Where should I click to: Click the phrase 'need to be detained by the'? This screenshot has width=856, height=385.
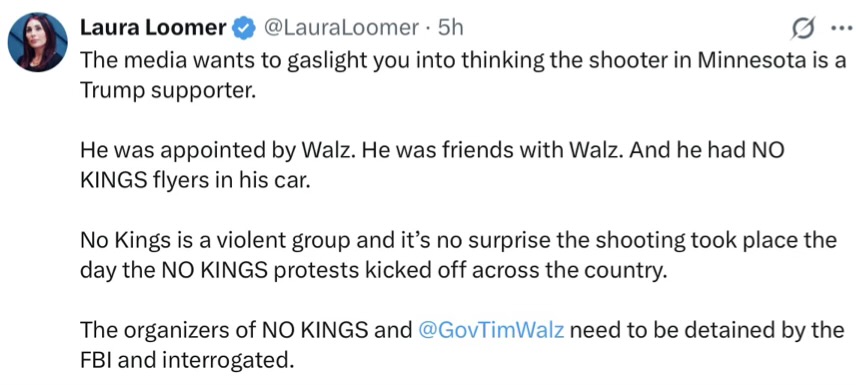pos(707,330)
